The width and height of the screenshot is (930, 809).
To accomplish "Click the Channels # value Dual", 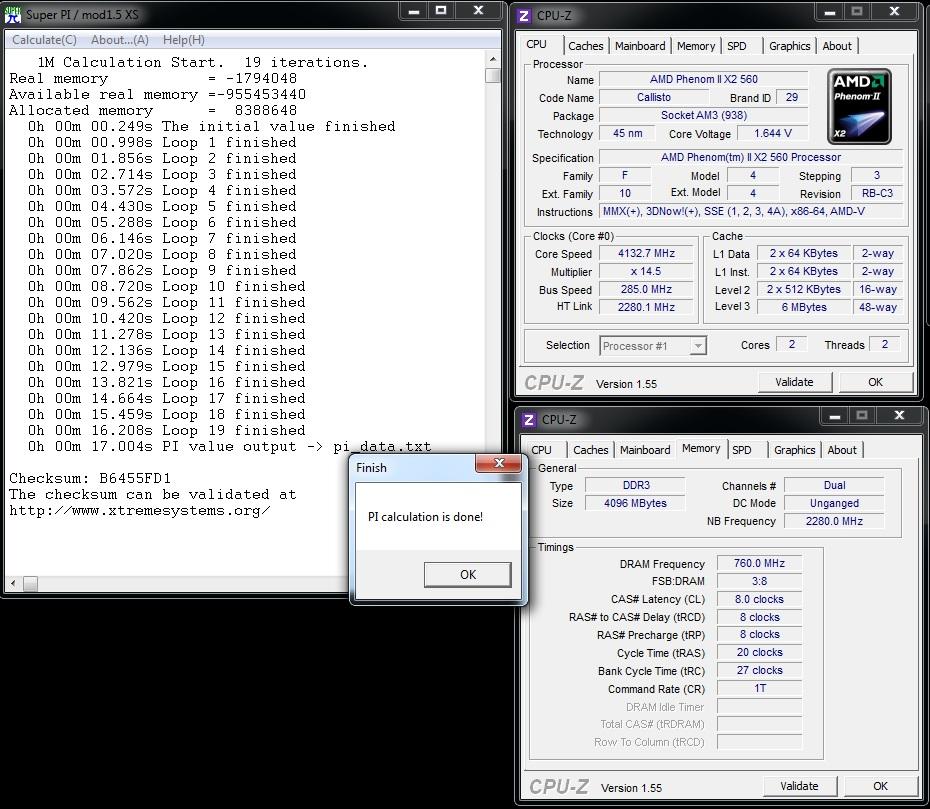I will click(x=833, y=485).
